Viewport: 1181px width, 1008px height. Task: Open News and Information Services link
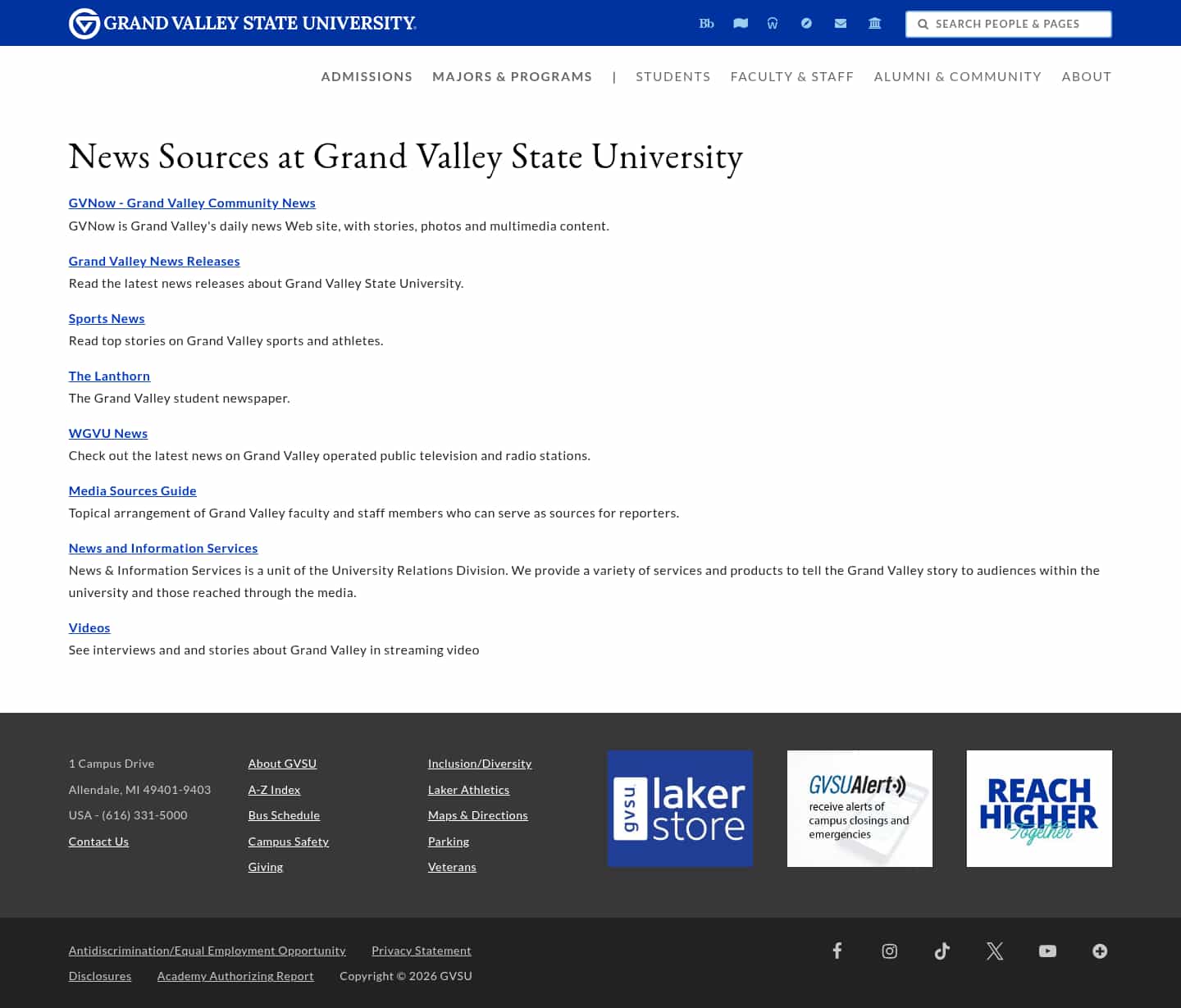(x=163, y=548)
